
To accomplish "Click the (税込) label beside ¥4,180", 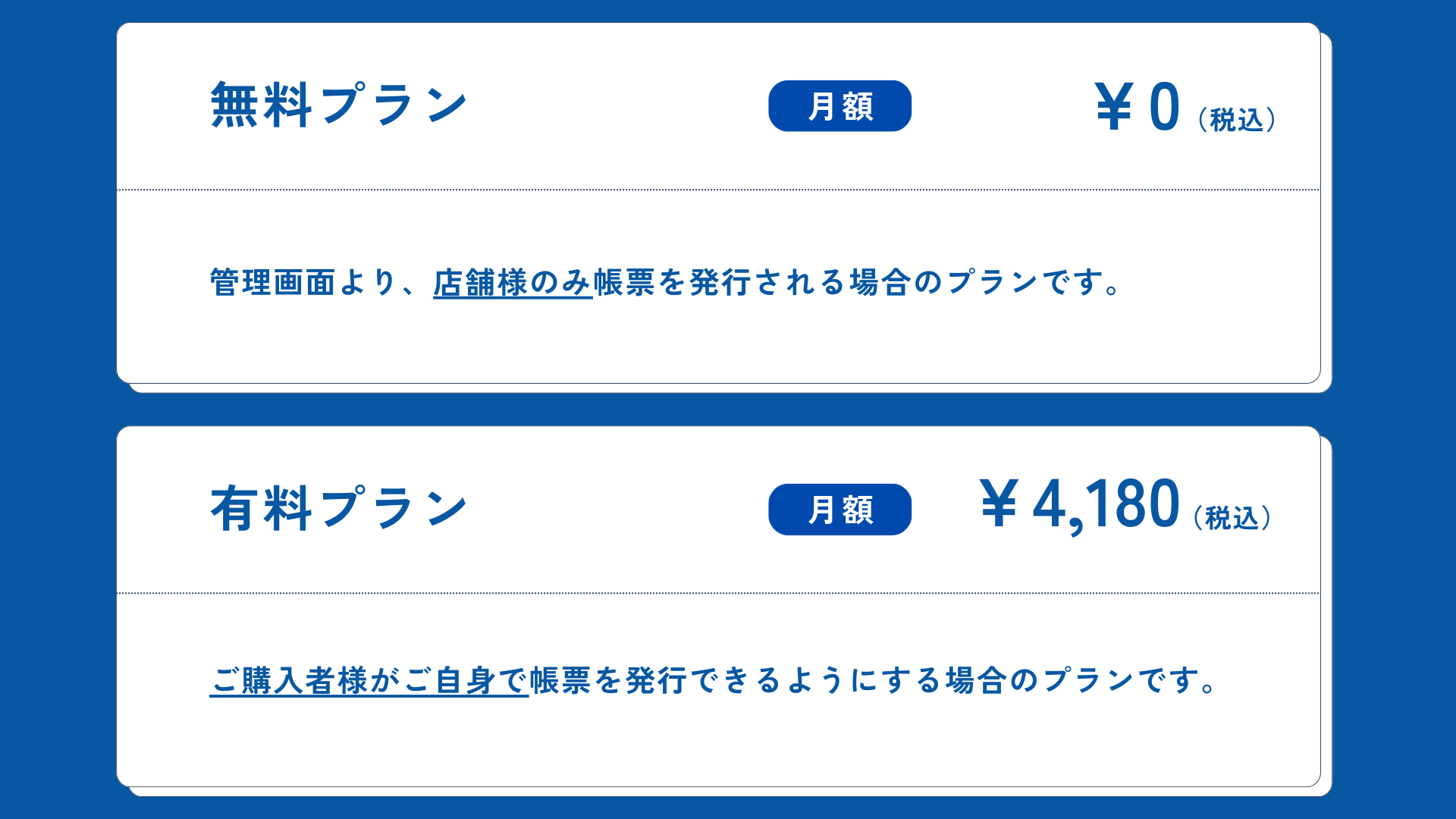I will pyautogui.click(x=1232, y=519).
